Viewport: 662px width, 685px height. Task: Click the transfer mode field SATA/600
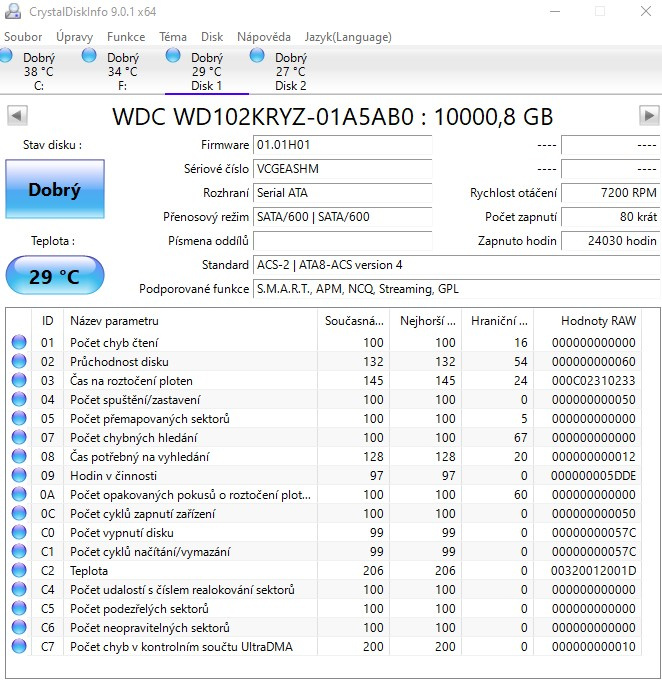pyautogui.click(x=343, y=217)
